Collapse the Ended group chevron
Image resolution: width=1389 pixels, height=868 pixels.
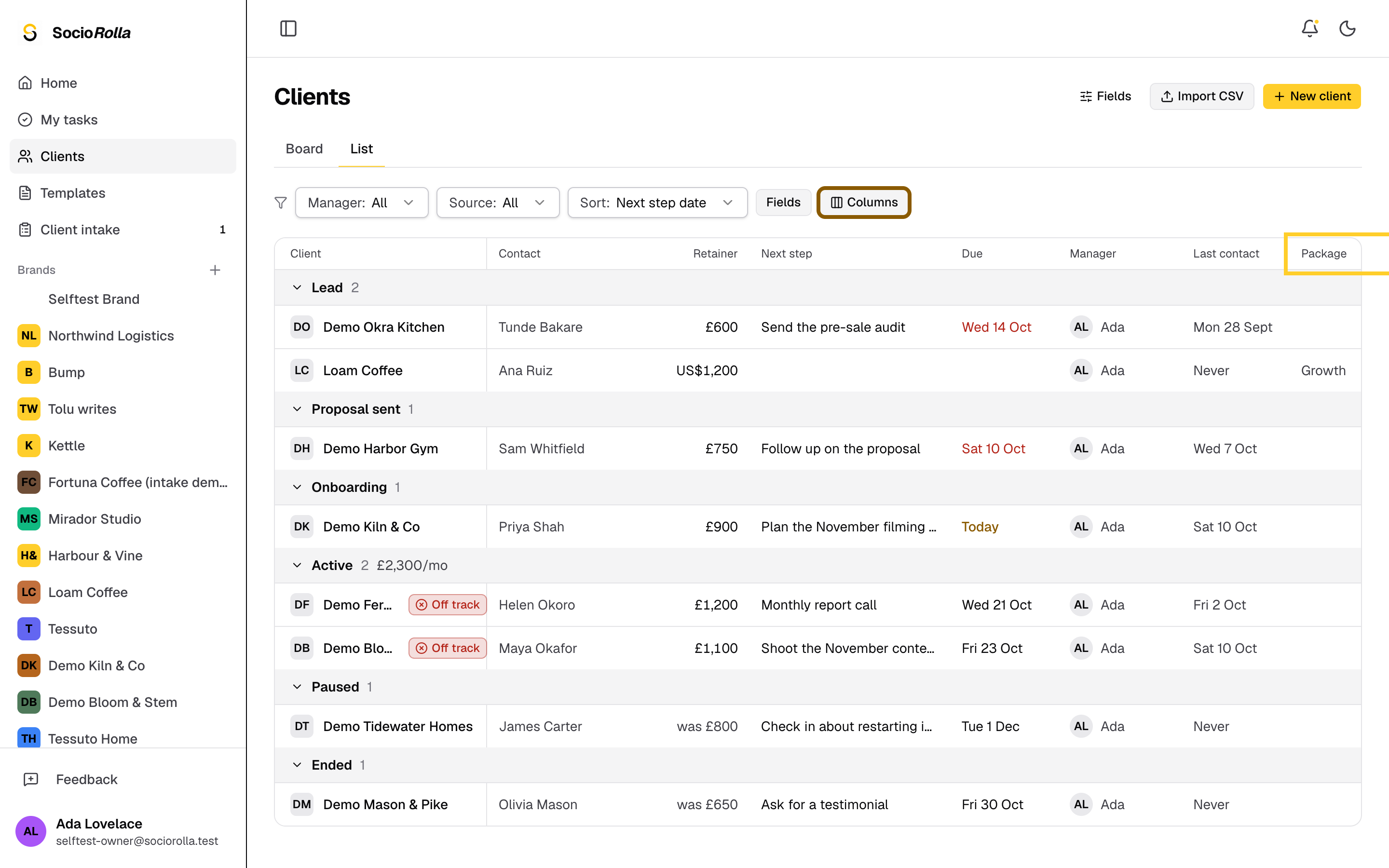coord(297,765)
